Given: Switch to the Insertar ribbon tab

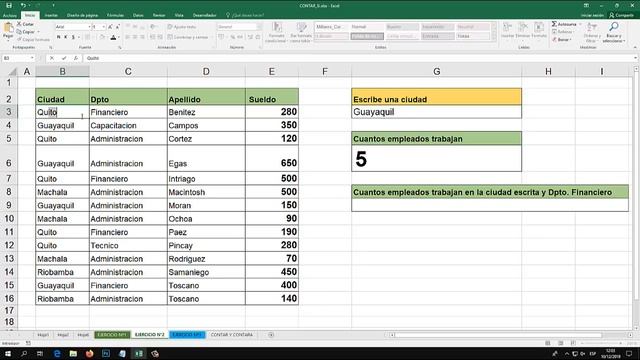Looking at the screenshot, I should coord(51,15).
